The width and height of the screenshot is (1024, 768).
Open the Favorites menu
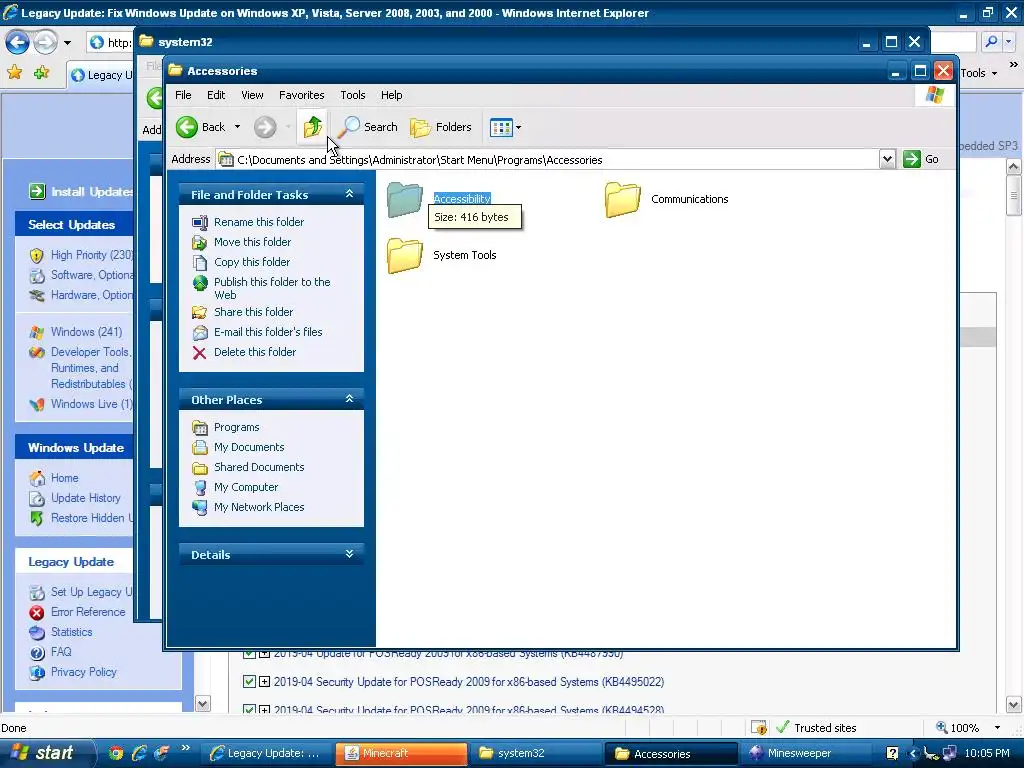pyautogui.click(x=301, y=95)
